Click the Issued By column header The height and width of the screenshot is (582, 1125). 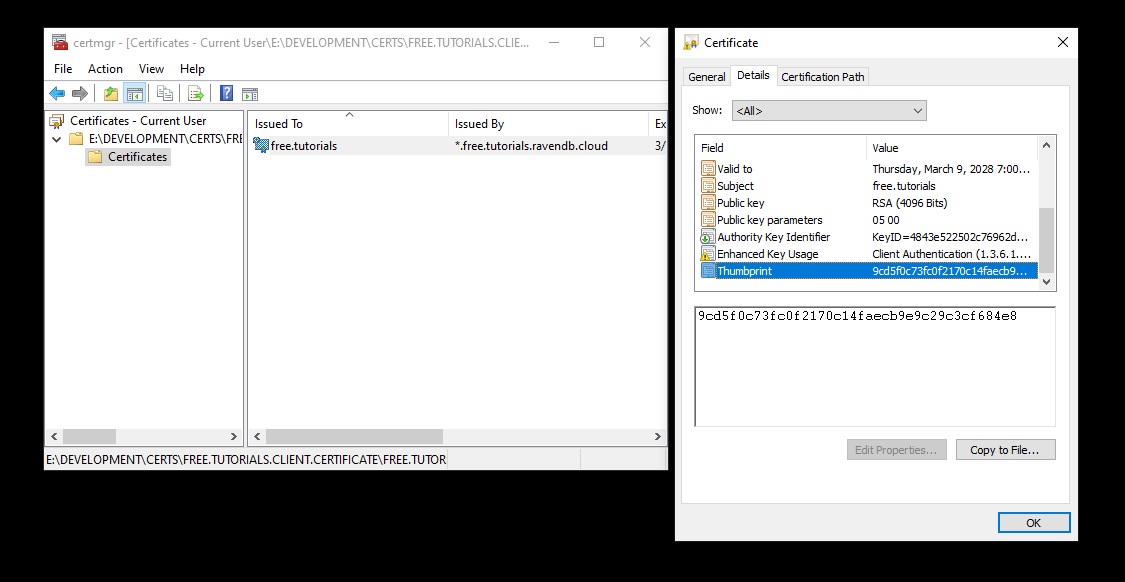click(548, 123)
